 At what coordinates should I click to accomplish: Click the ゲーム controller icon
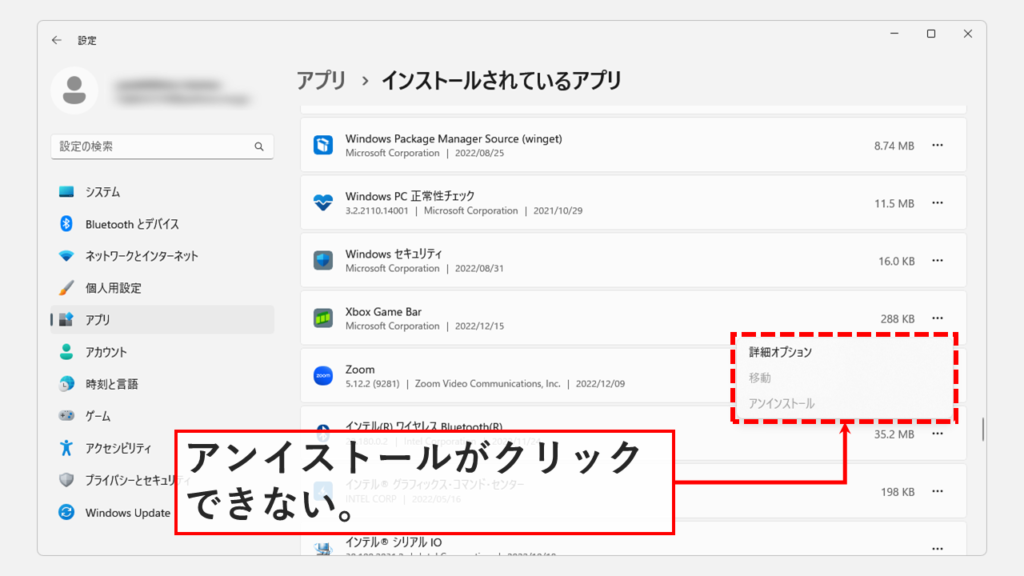click(x=66, y=416)
